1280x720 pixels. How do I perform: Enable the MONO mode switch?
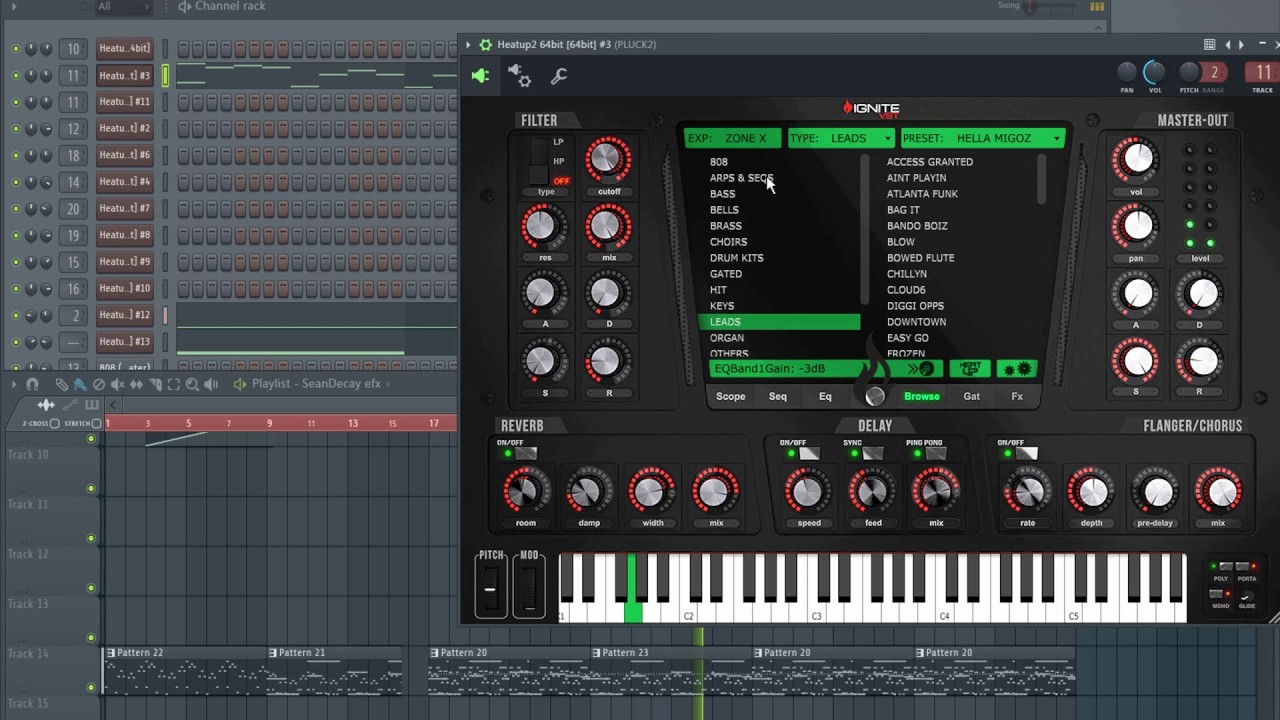pos(1216,594)
